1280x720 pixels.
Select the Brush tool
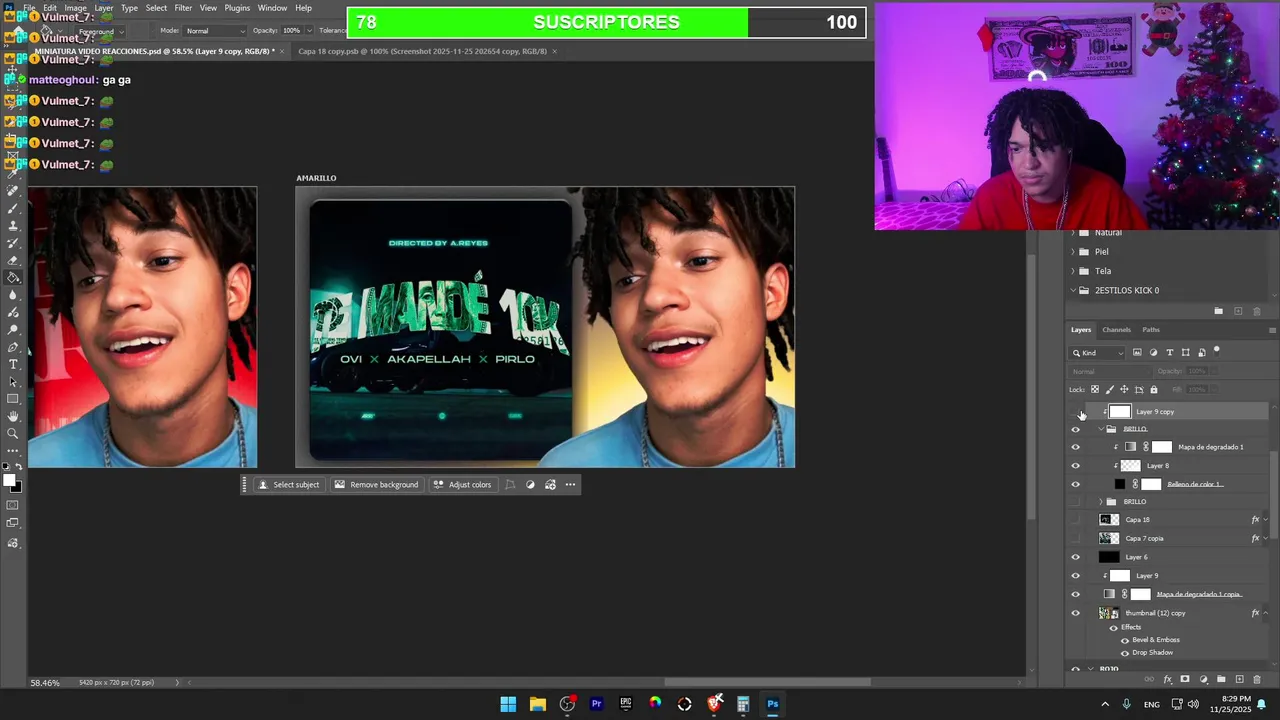point(13,208)
